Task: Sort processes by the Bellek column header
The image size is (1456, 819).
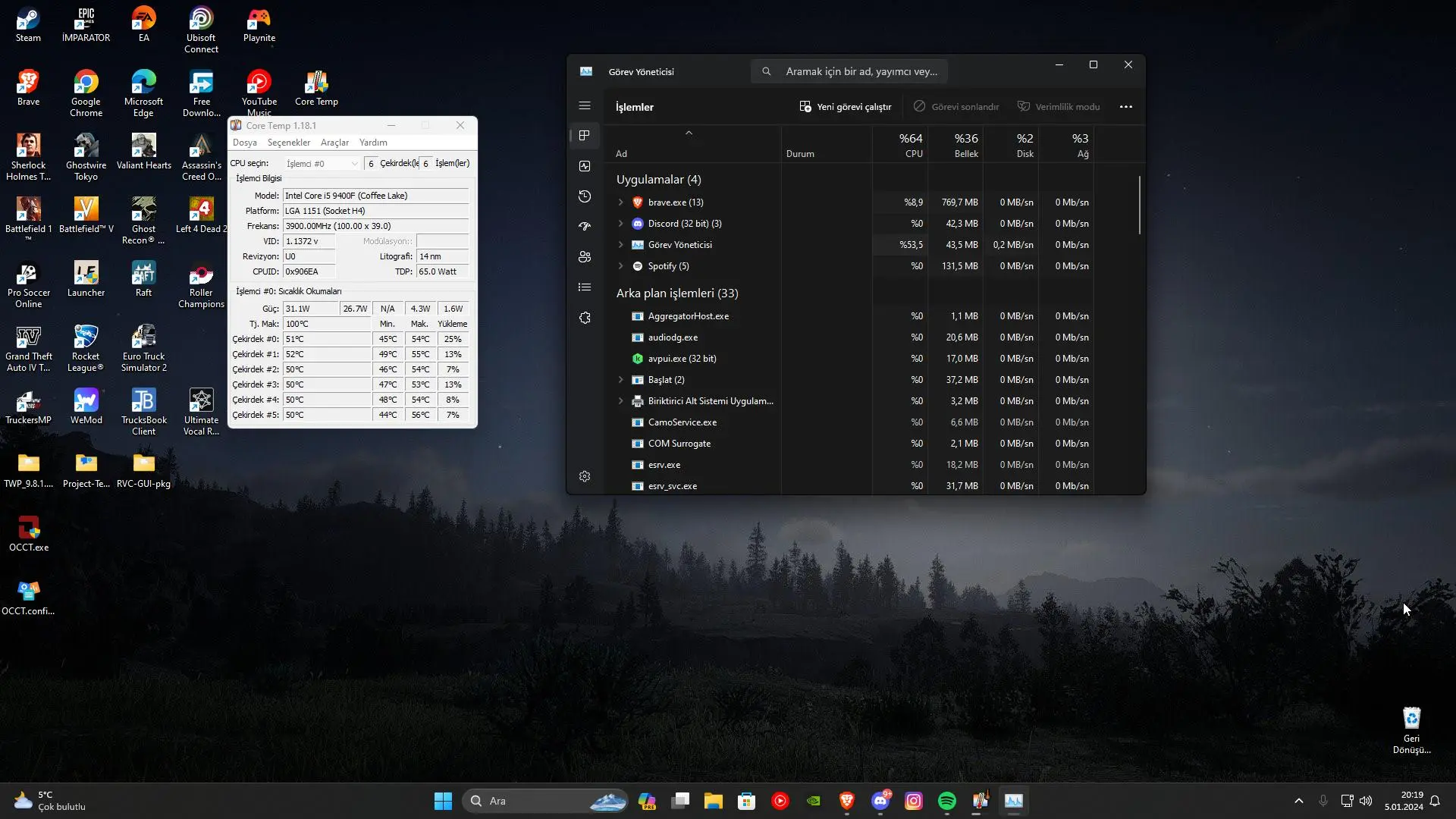Action: click(x=955, y=144)
